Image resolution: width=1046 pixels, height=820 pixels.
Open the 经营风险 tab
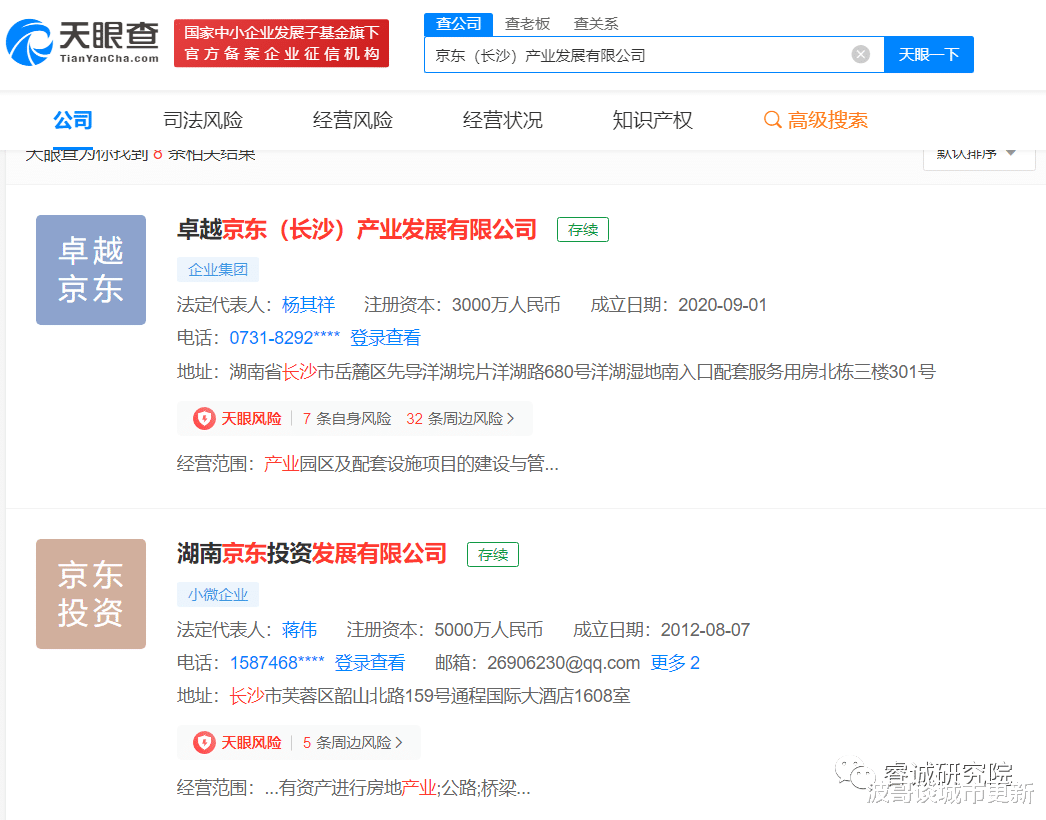(x=353, y=120)
